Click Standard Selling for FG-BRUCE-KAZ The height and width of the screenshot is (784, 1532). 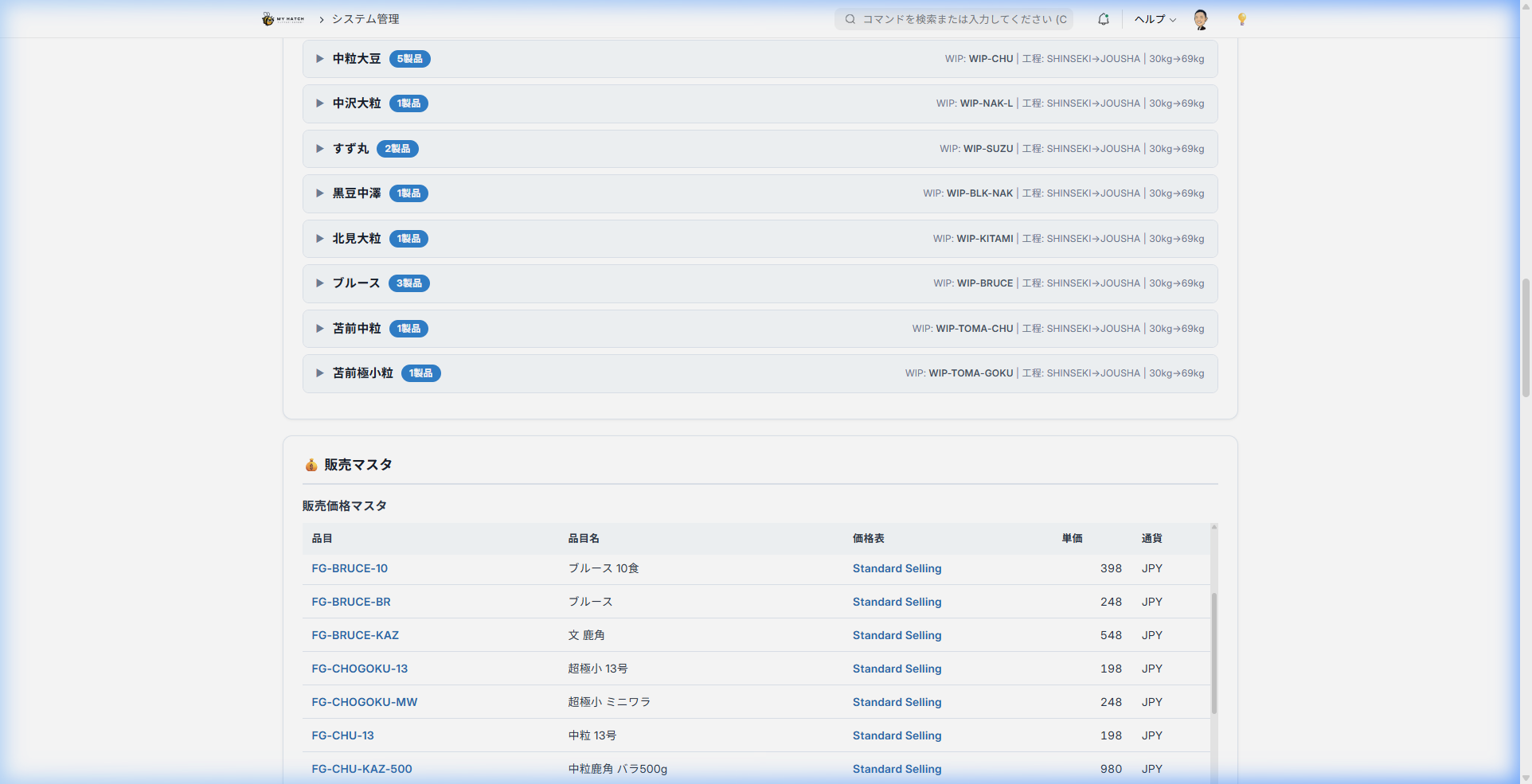pyautogui.click(x=897, y=635)
